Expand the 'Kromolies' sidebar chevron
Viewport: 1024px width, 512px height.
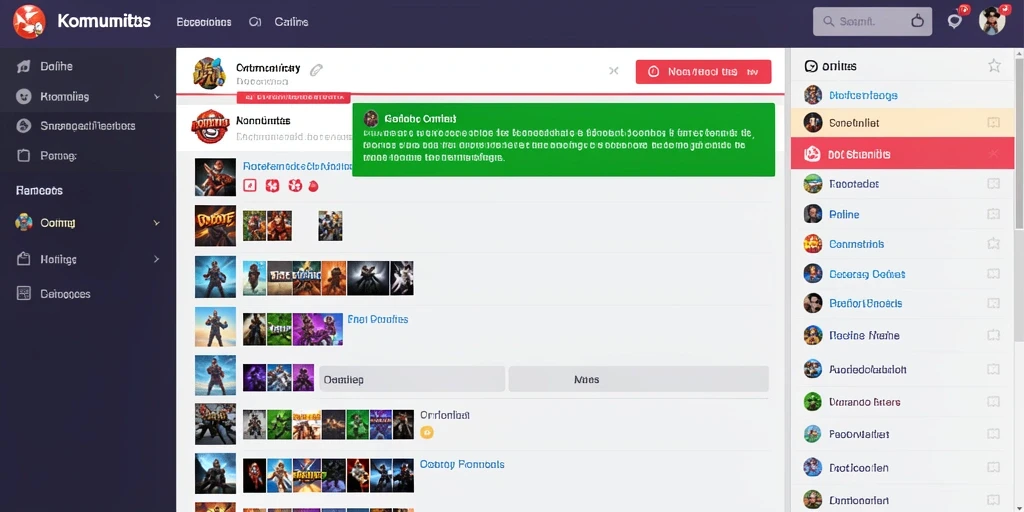[157, 97]
